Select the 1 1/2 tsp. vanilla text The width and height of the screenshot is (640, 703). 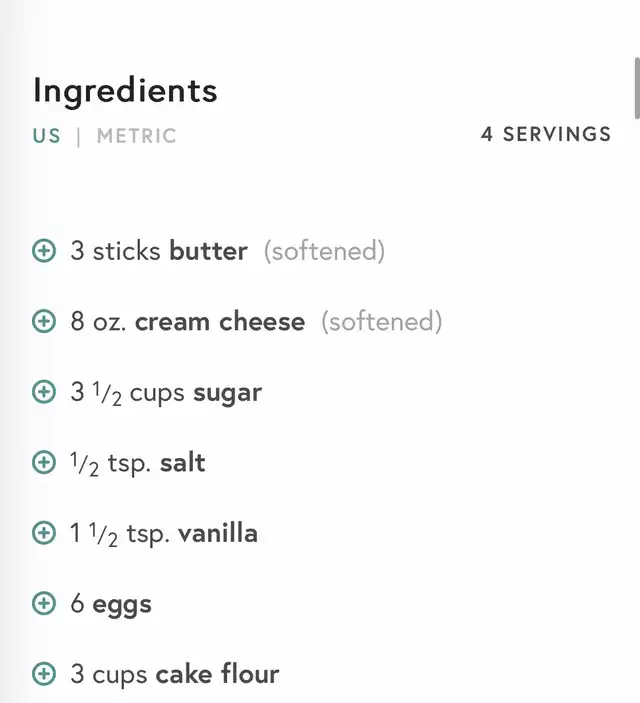point(164,533)
